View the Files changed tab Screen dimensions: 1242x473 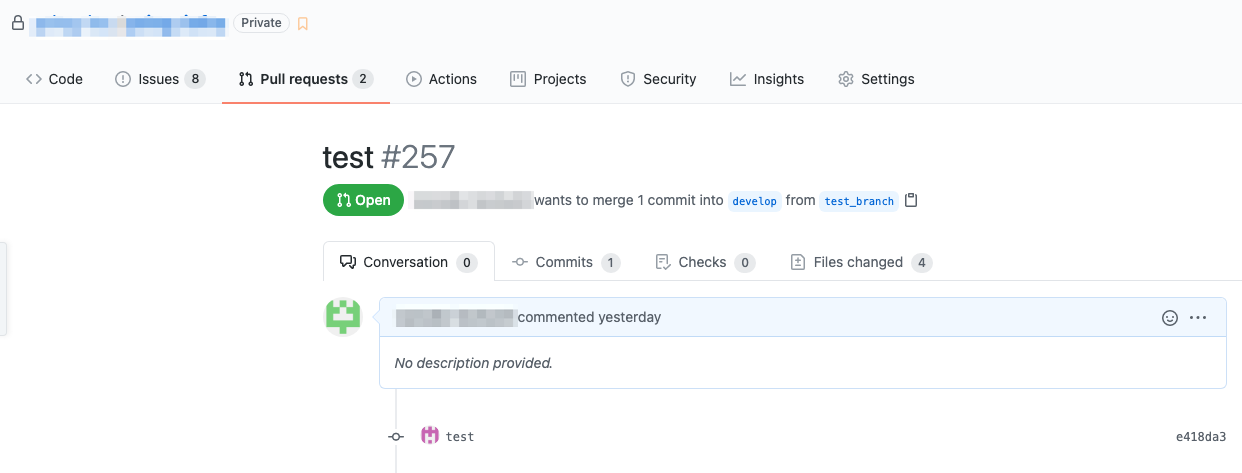pyautogui.click(x=858, y=262)
